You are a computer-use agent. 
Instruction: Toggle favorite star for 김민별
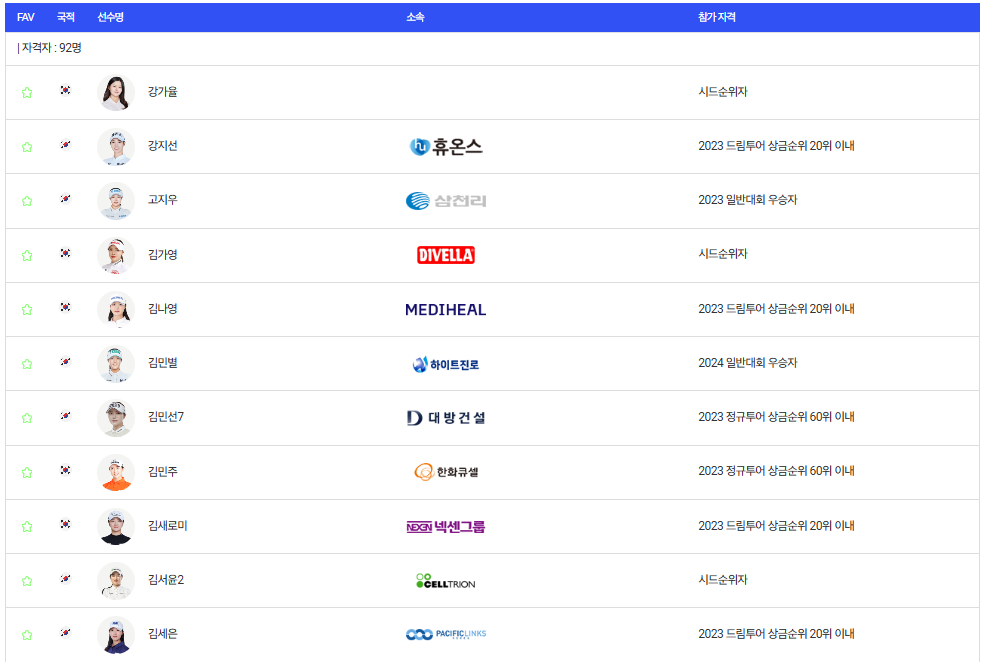point(27,364)
